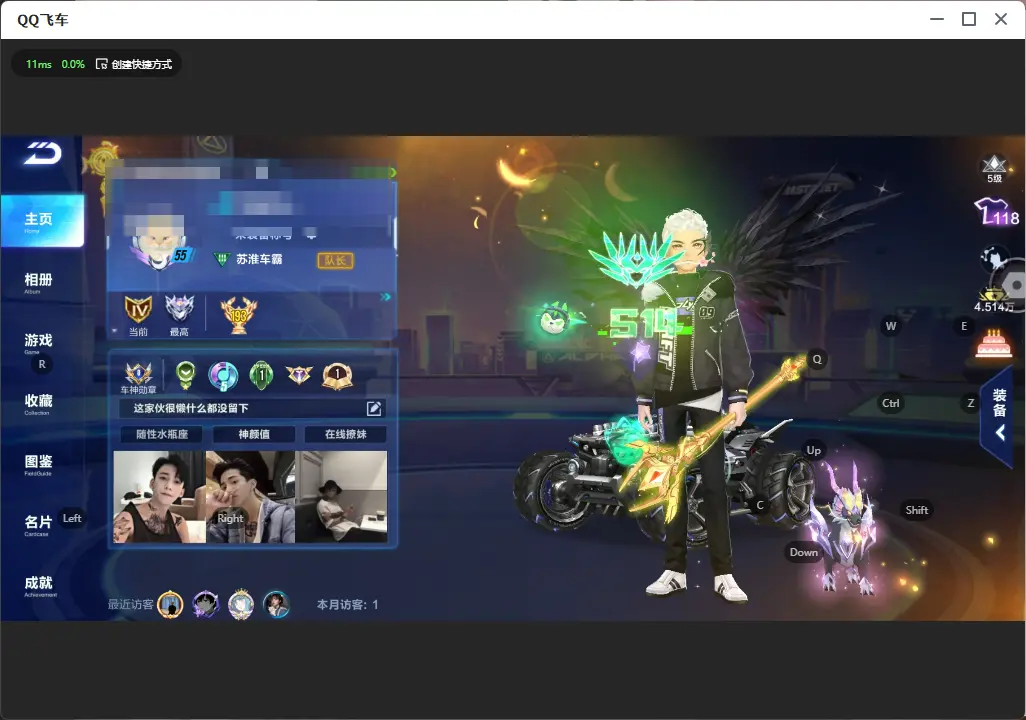Click the 5级 star level icon

point(994,169)
